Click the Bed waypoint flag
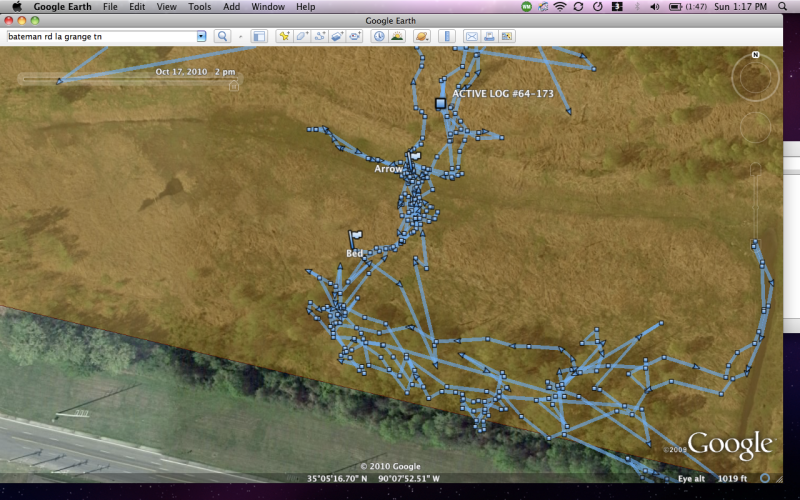800x500 pixels. [x=354, y=238]
